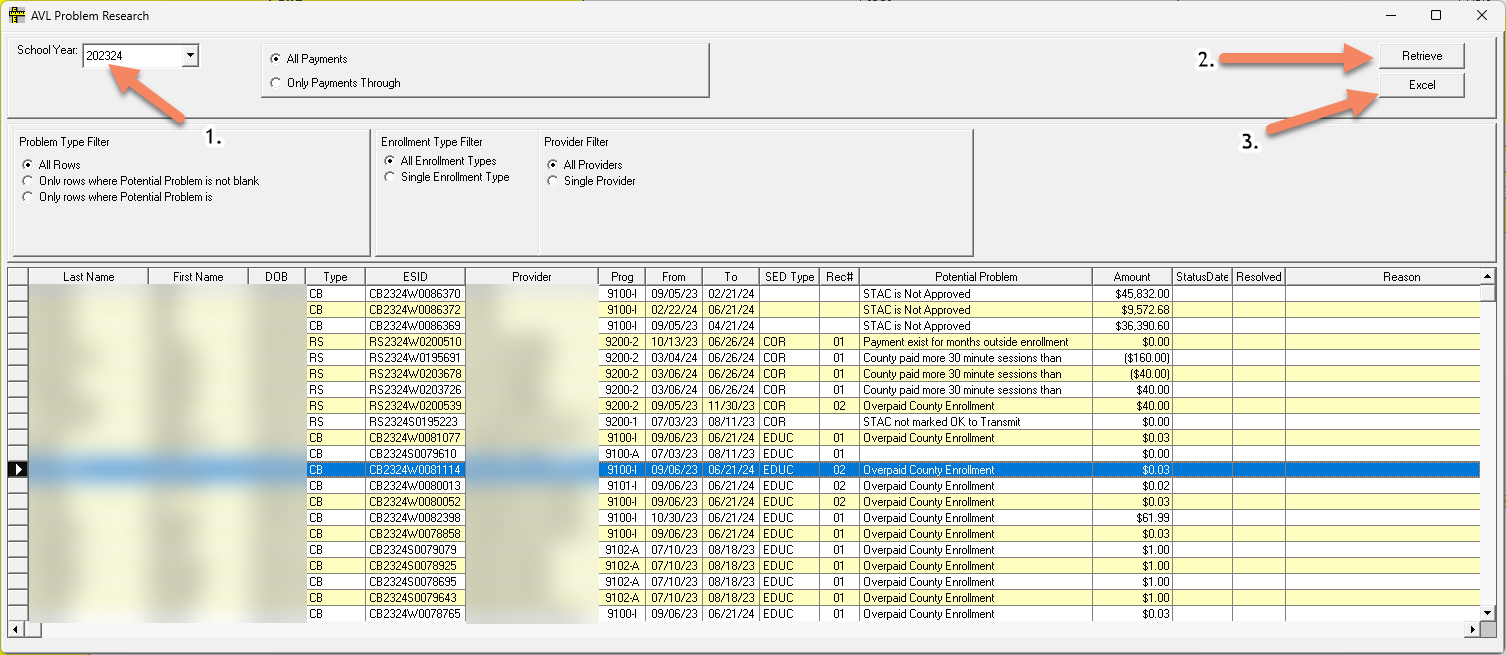
Task: Select rows where Potential Problem is not blank
Action: tap(29, 181)
